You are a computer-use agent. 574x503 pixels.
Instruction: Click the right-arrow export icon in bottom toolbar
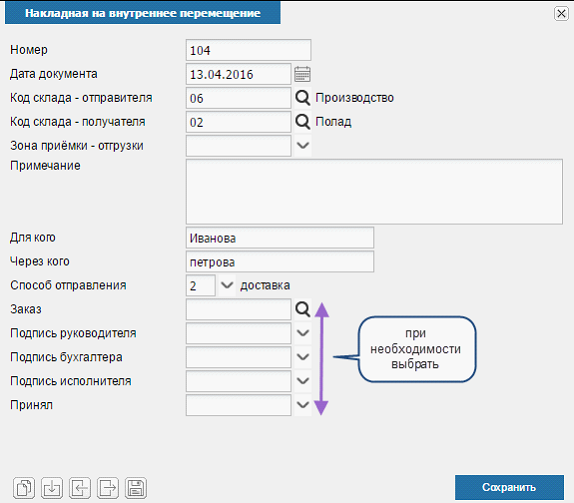tap(108, 488)
